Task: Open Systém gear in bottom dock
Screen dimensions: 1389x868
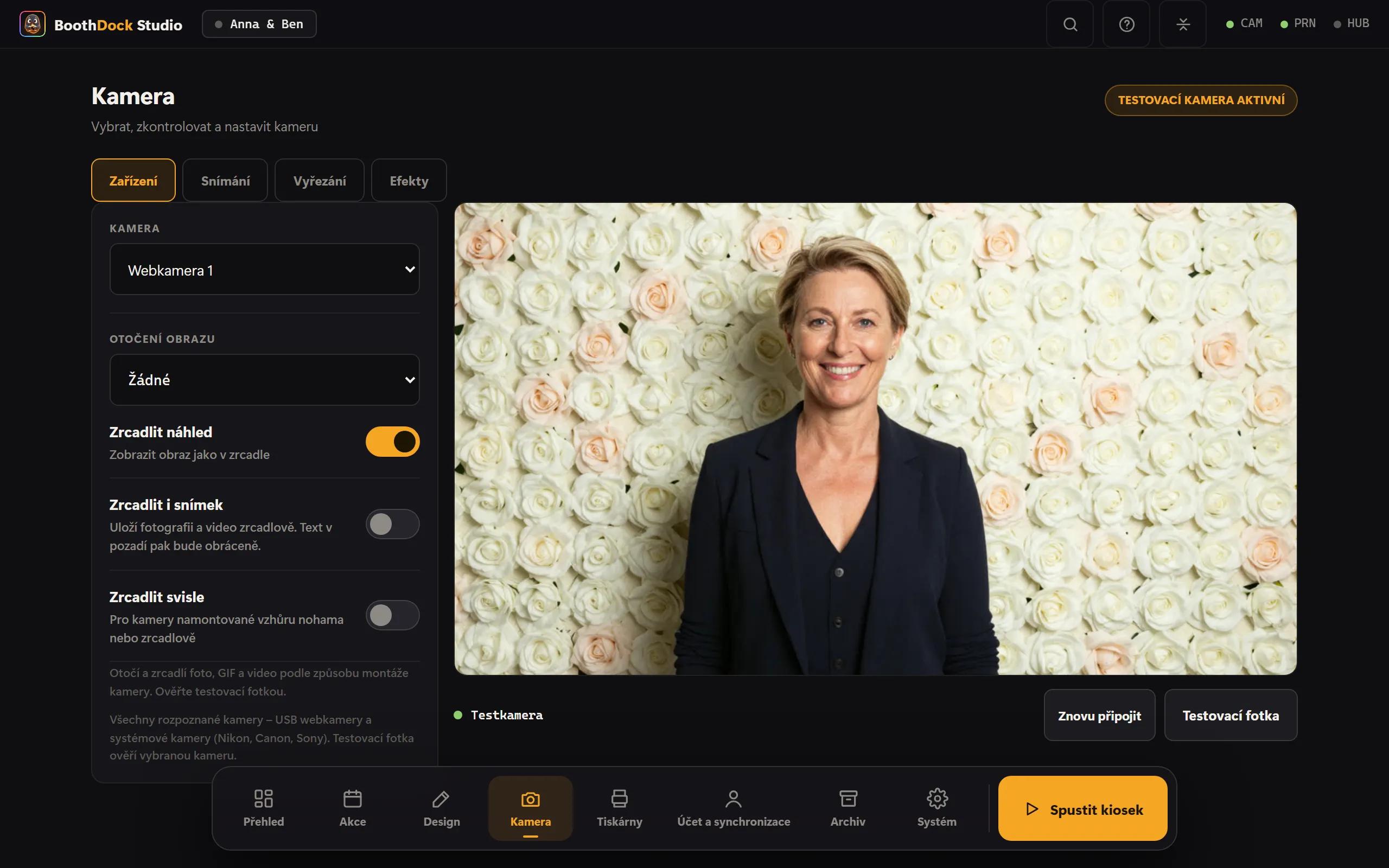Action: 936,808
